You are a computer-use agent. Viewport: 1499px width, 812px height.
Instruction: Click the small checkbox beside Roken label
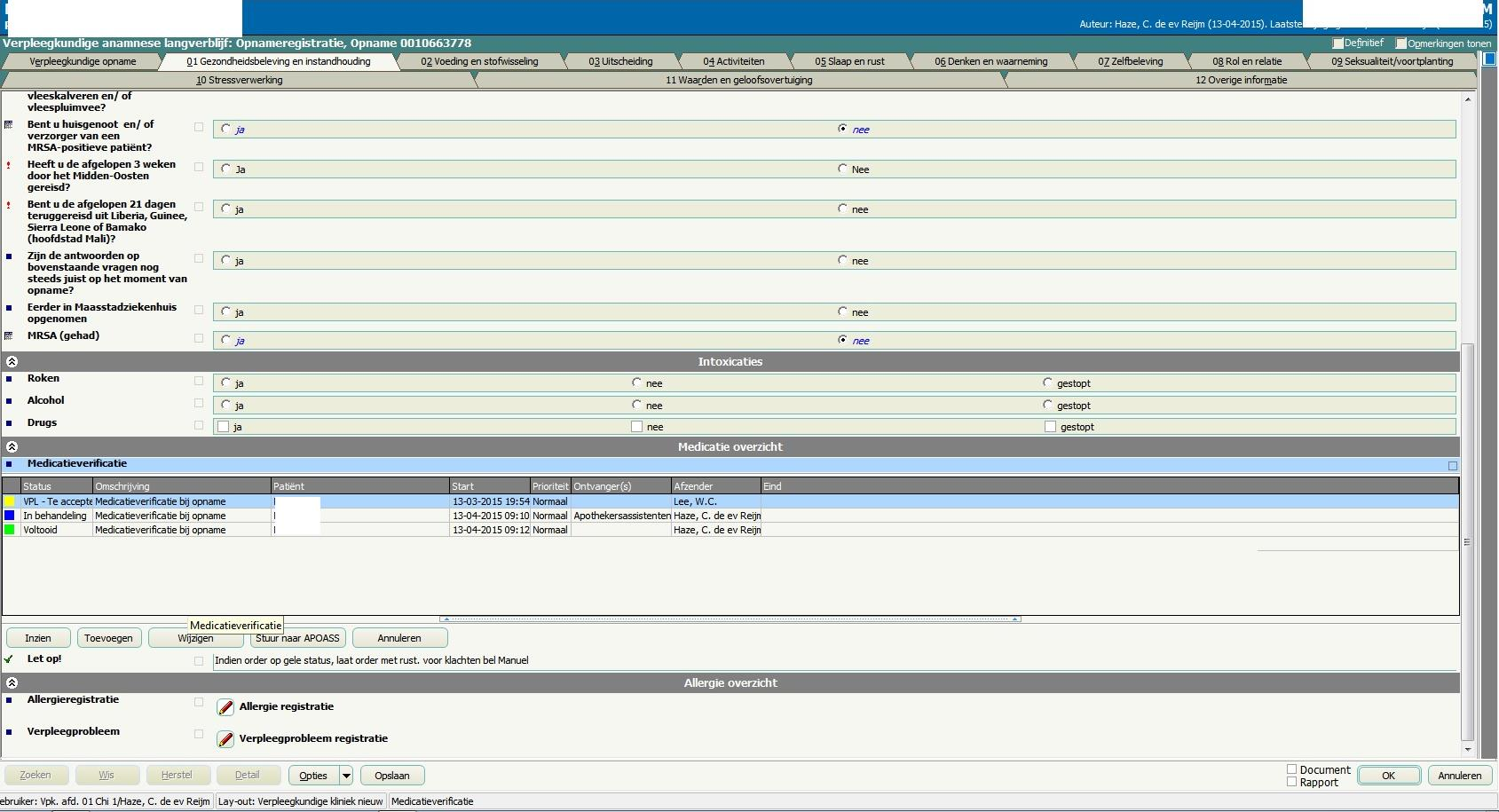(199, 381)
